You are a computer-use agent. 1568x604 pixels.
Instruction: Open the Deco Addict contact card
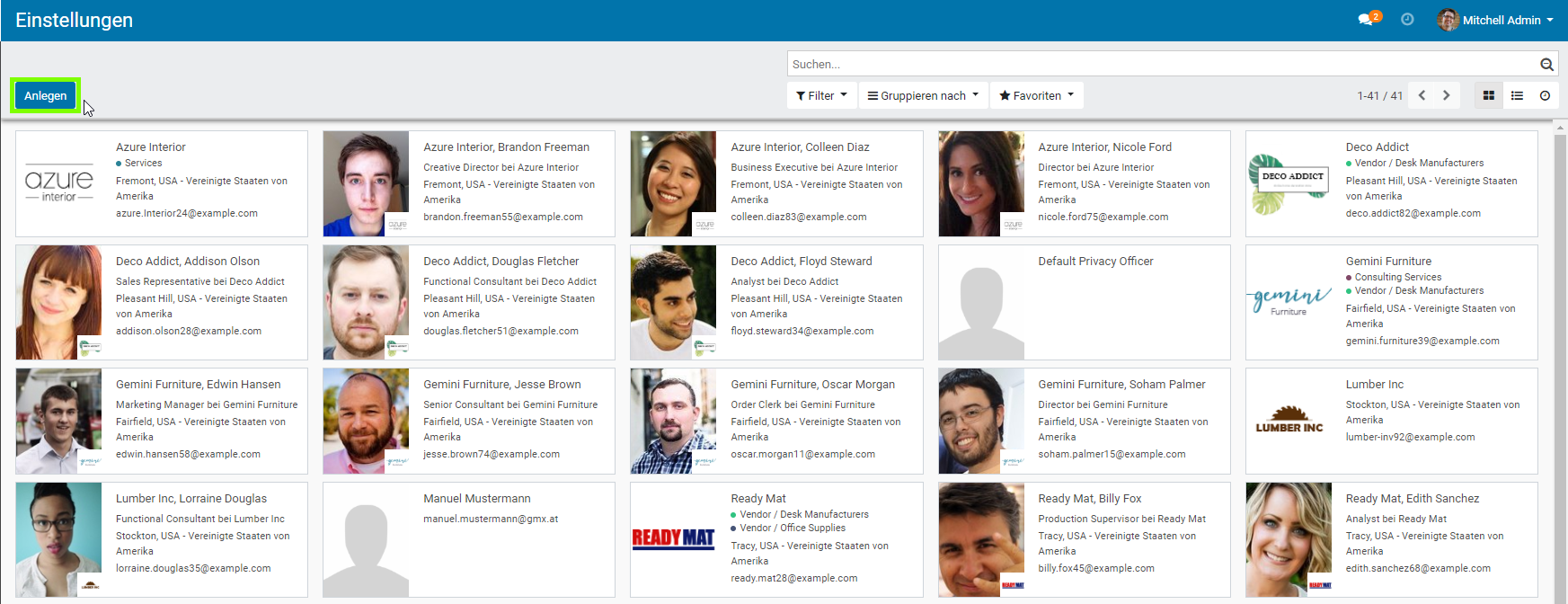point(1391,183)
